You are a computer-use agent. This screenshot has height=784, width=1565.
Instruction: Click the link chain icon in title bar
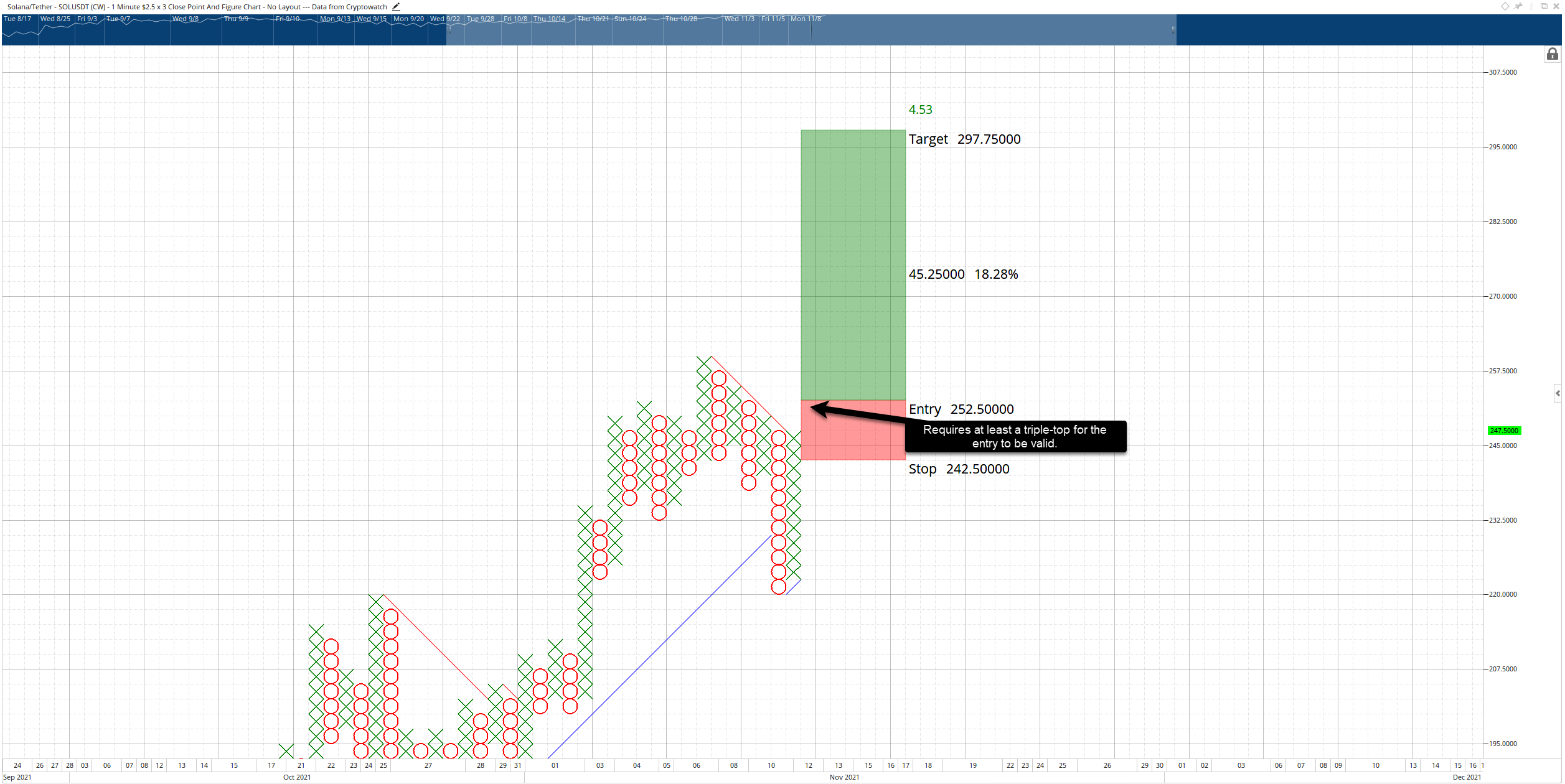pyautogui.click(x=1531, y=6)
